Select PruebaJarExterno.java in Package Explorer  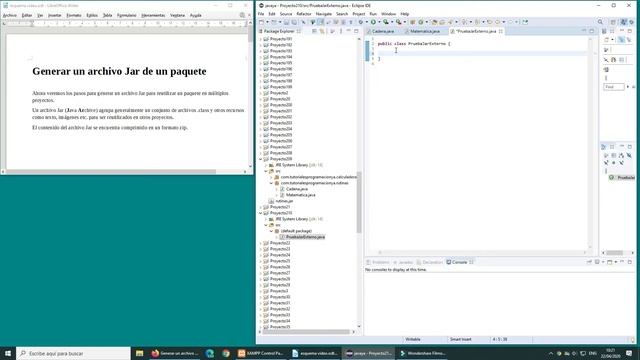pyautogui.click(x=302, y=237)
